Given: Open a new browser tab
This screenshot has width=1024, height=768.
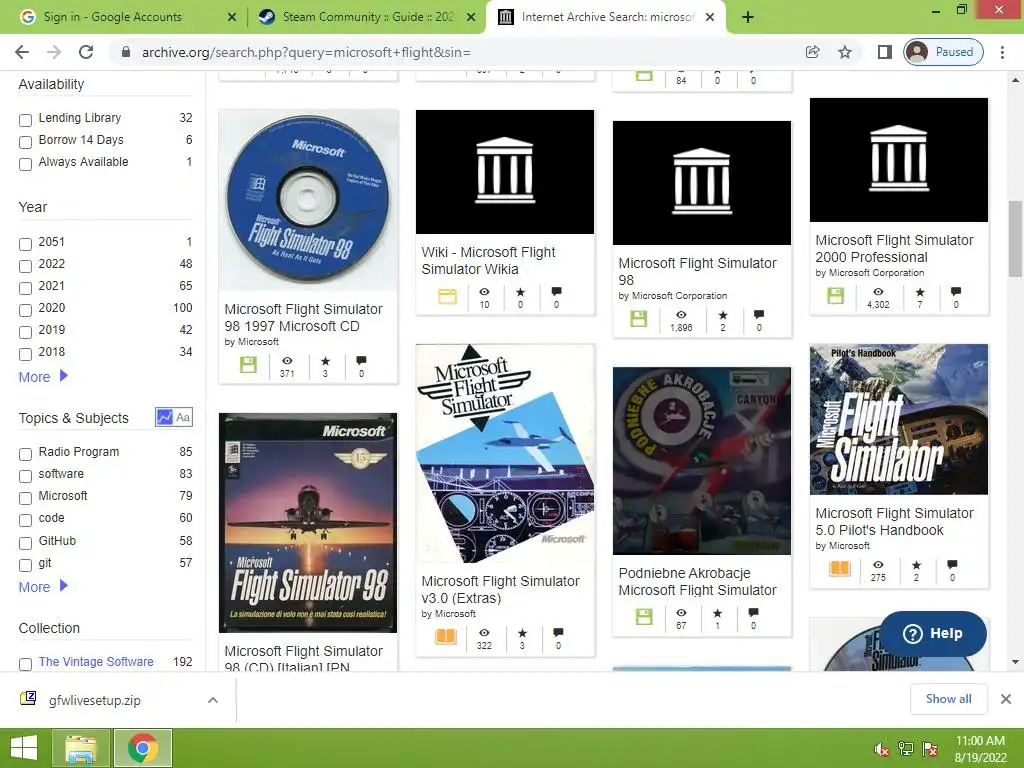Looking at the screenshot, I should tap(748, 17).
